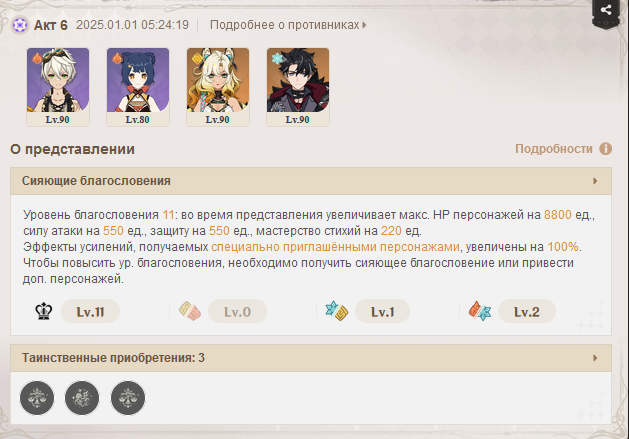Select the Pyro-Cryo blessing icon
The image size is (629, 439).
(480, 311)
